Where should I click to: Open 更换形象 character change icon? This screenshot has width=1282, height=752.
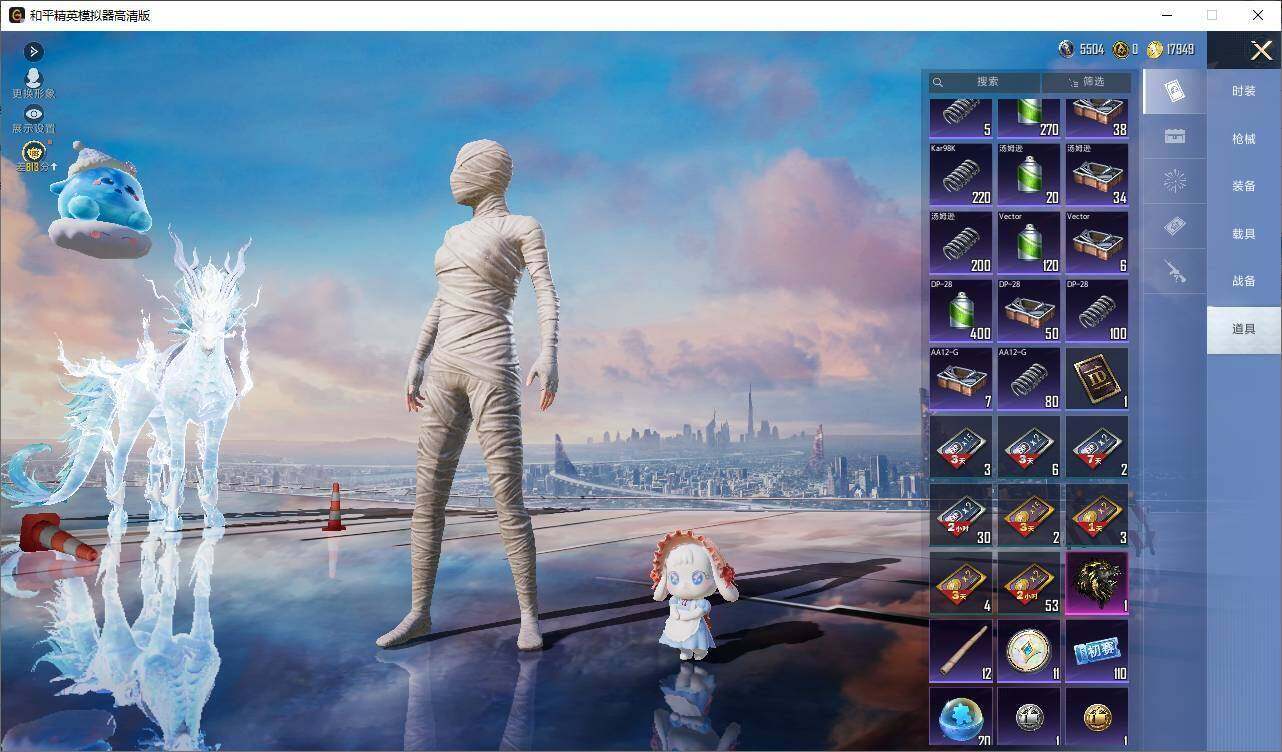click(x=34, y=84)
